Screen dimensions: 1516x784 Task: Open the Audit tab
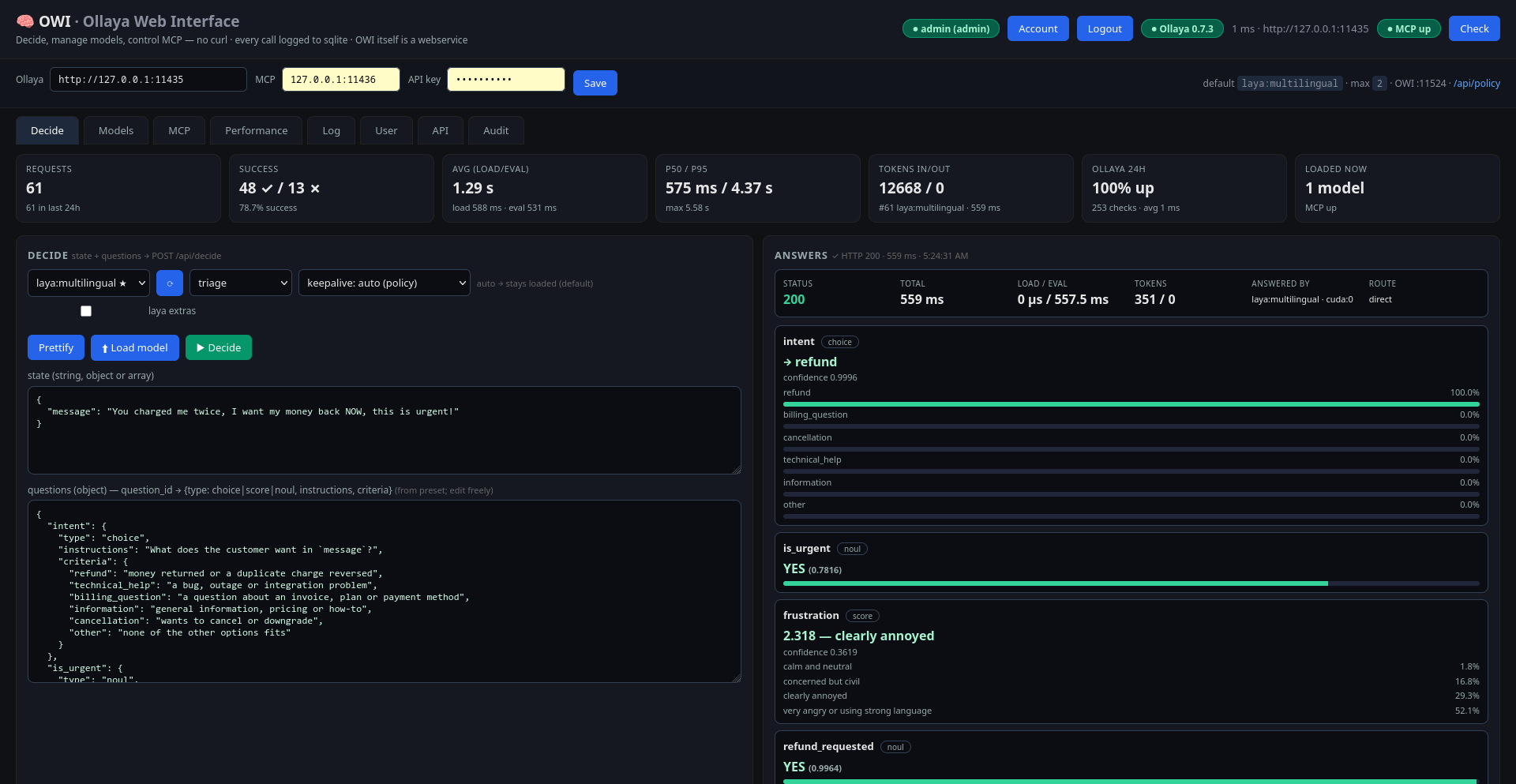(x=496, y=130)
